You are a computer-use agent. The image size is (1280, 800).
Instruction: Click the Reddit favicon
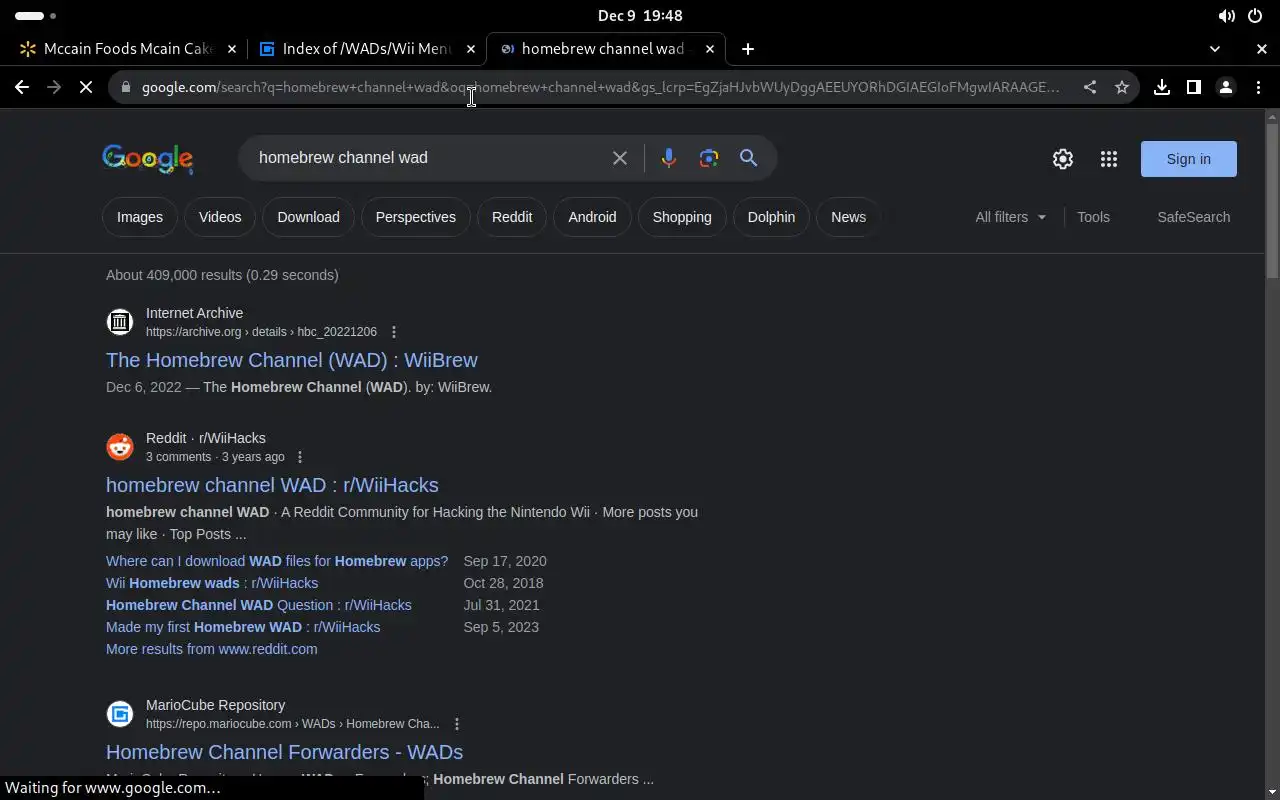click(120, 447)
